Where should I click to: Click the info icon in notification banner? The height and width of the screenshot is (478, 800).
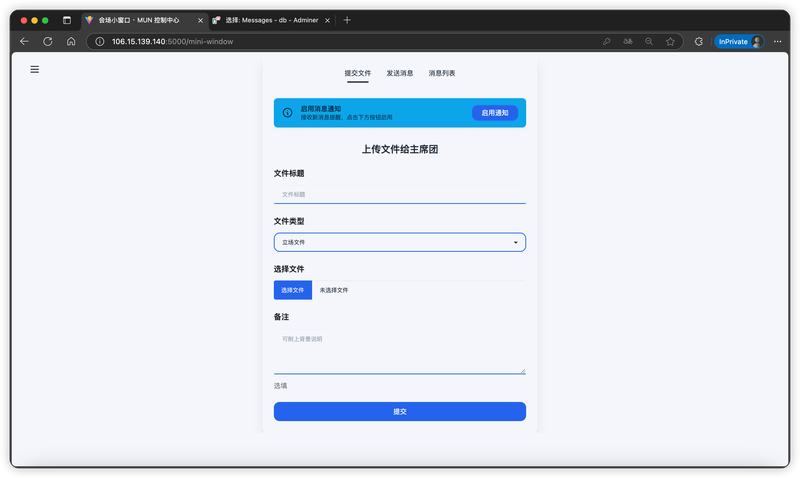[287, 113]
